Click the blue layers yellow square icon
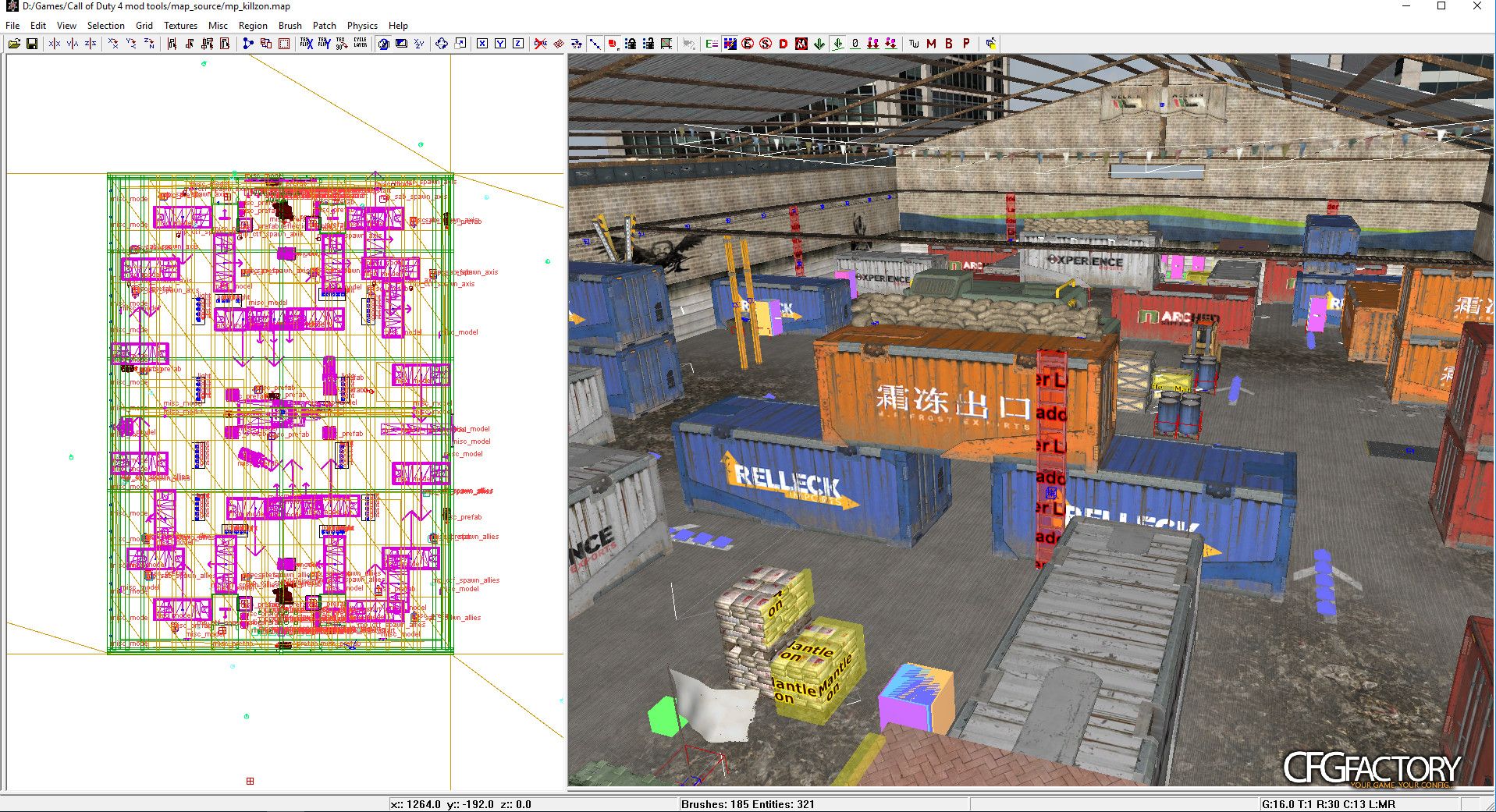Image resolution: width=1496 pixels, height=812 pixels. [x=990, y=44]
